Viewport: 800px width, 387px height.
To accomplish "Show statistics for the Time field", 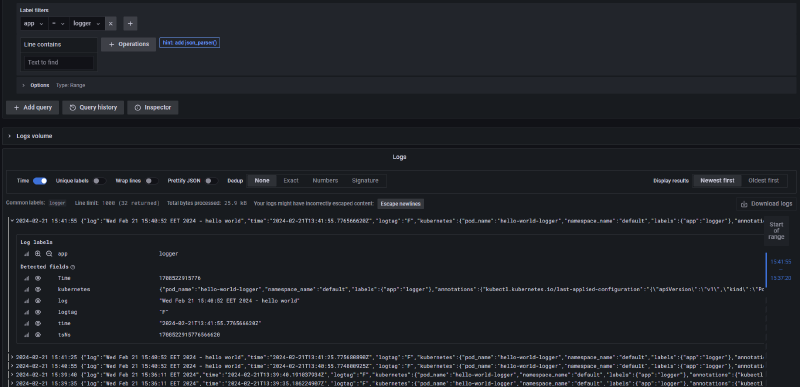I will (x=27, y=278).
